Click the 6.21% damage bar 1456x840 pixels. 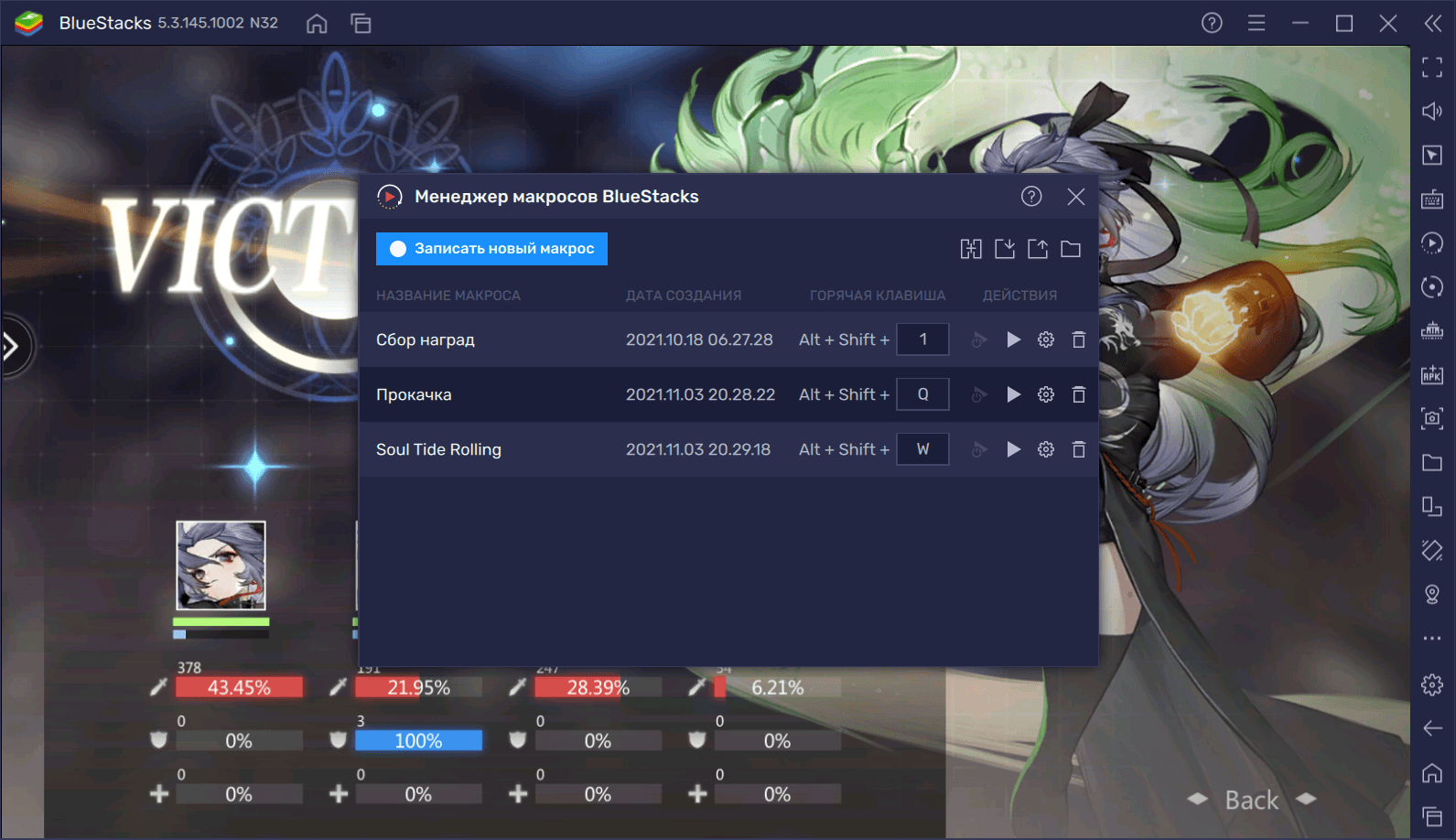[x=777, y=687]
